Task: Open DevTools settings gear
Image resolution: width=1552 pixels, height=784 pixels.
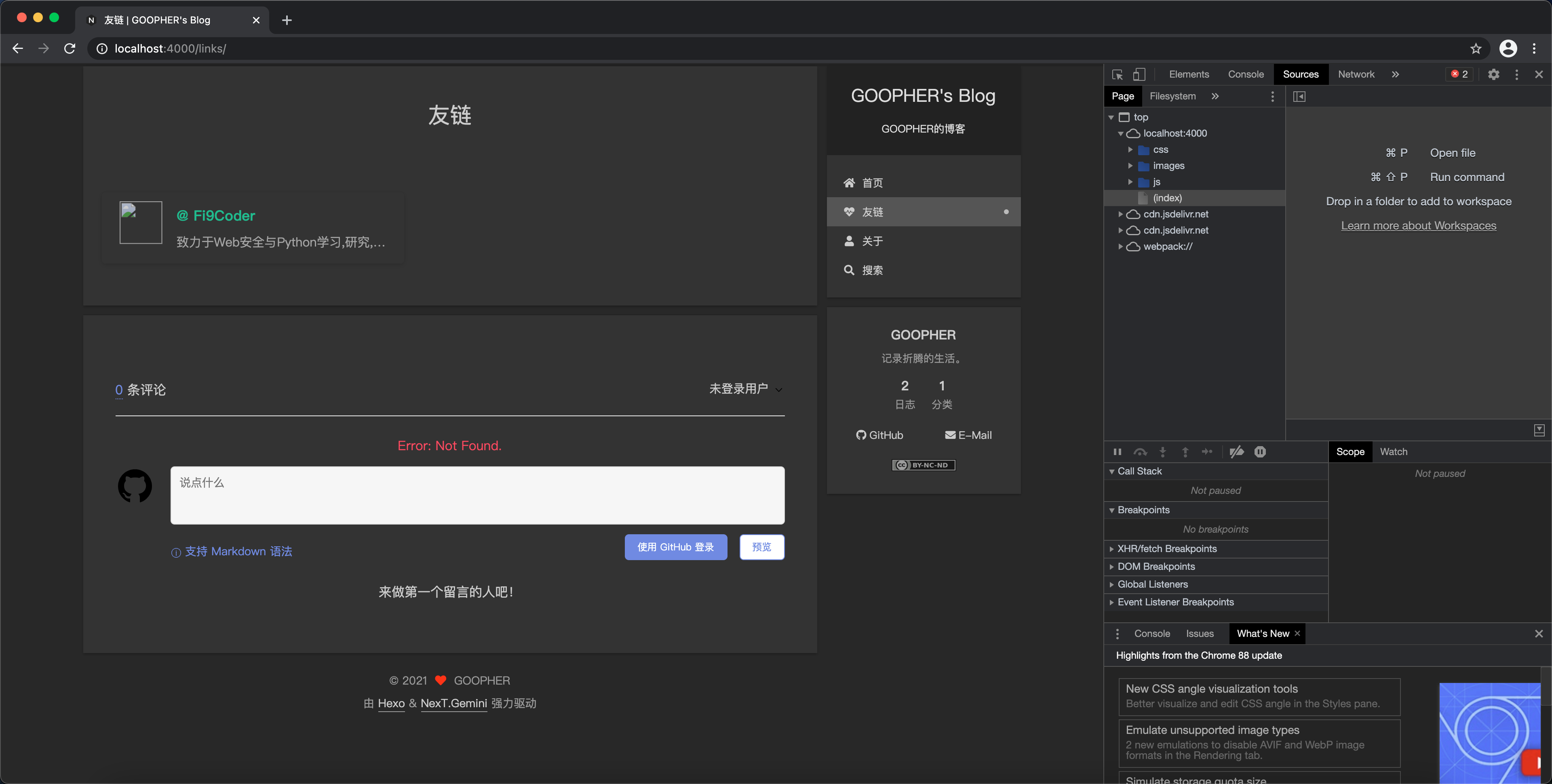Action: tap(1493, 74)
